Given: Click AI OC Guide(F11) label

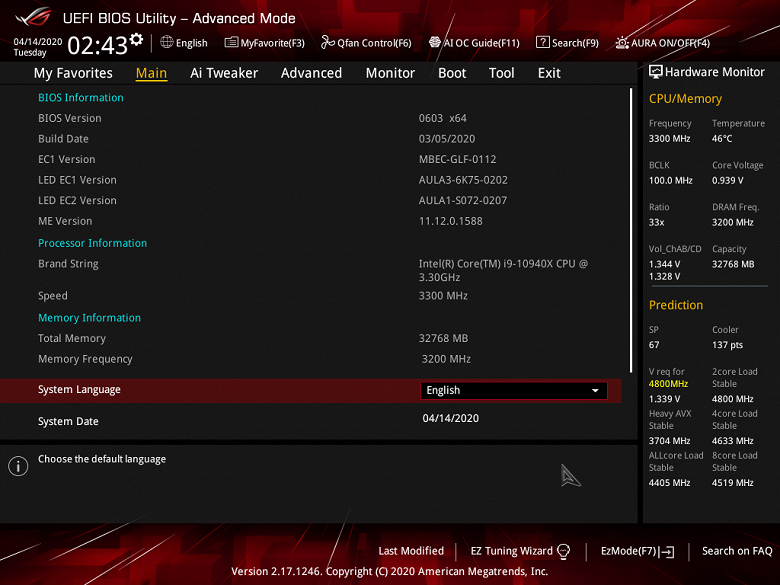Looking at the screenshot, I should (482, 43).
